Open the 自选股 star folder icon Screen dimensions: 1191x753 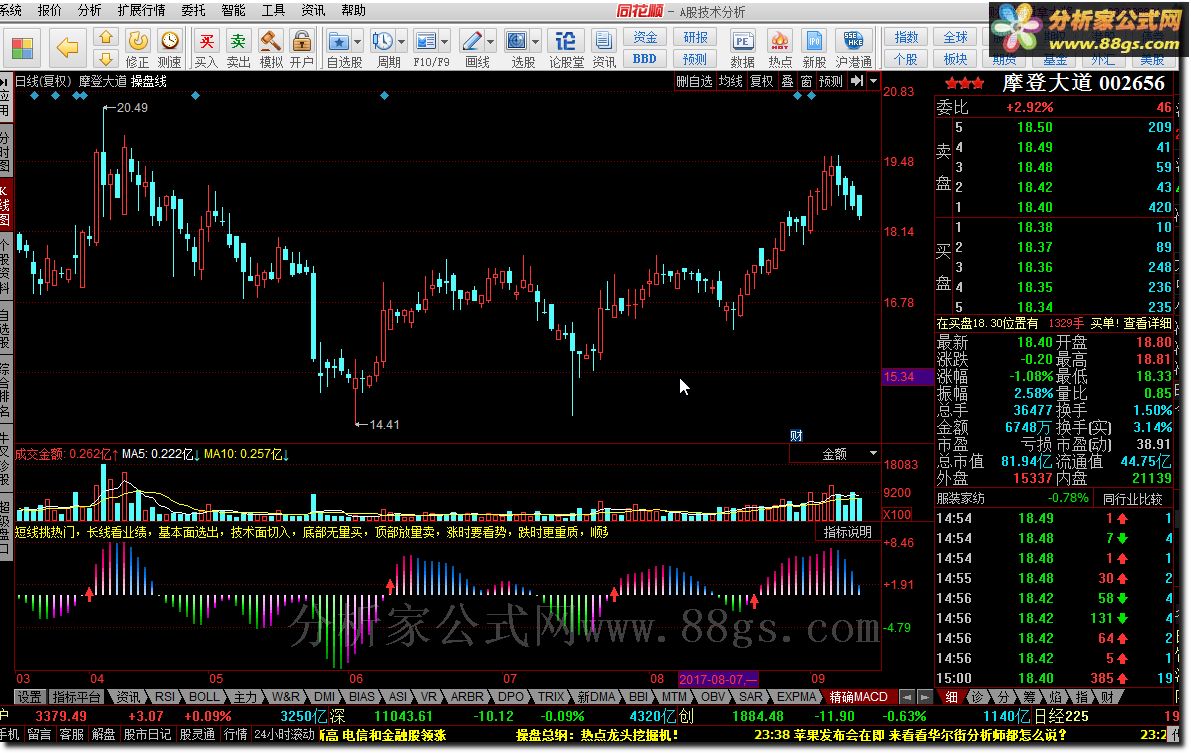338,40
